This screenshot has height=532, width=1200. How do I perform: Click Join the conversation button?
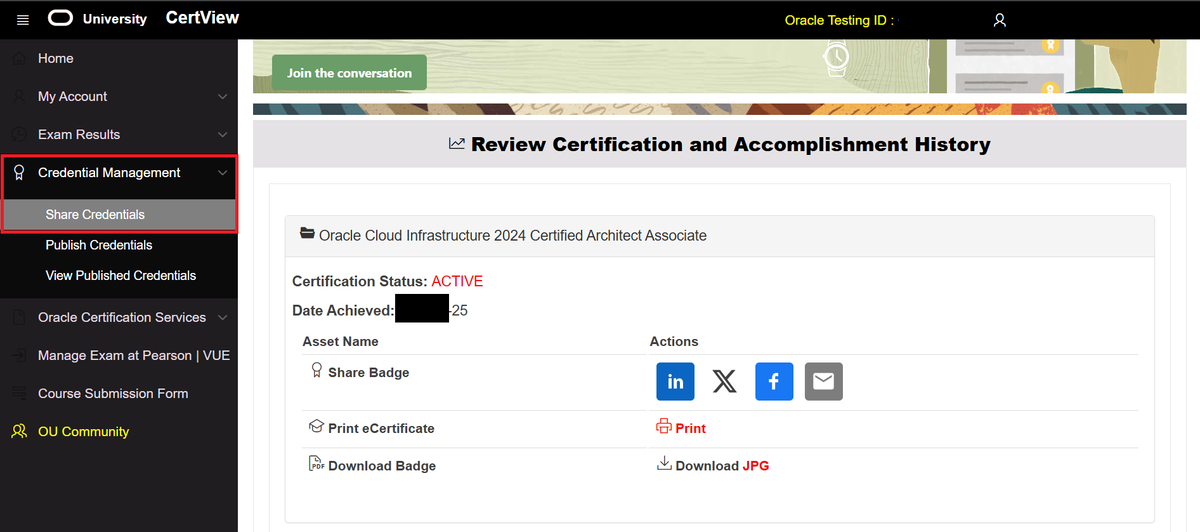(x=349, y=73)
